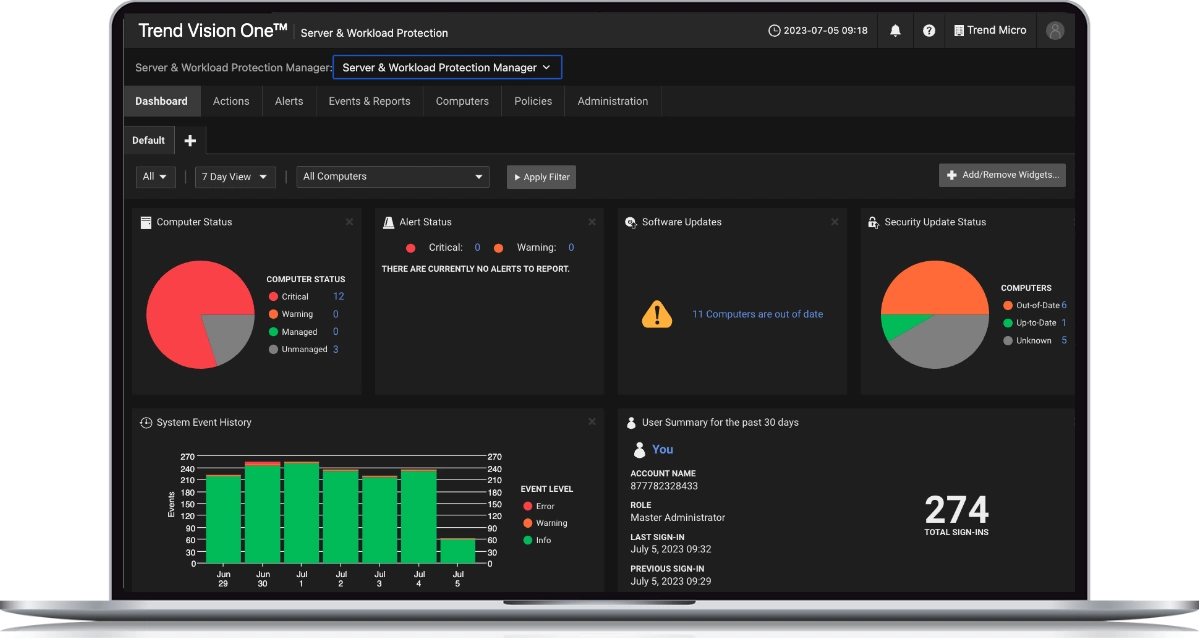
Task: Add a new dashboard tab with plus icon
Action: click(190, 141)
